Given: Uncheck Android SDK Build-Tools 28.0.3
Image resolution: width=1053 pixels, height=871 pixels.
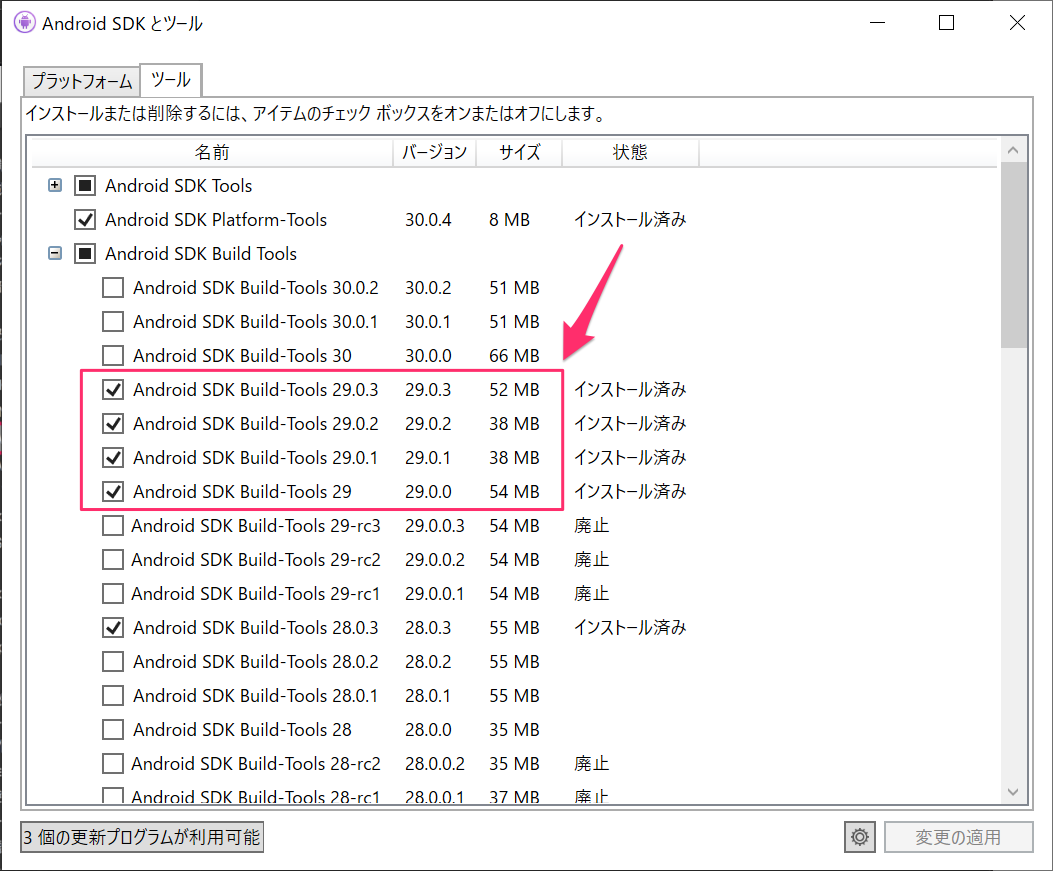Looking at the screenshot, I should 113,627.
